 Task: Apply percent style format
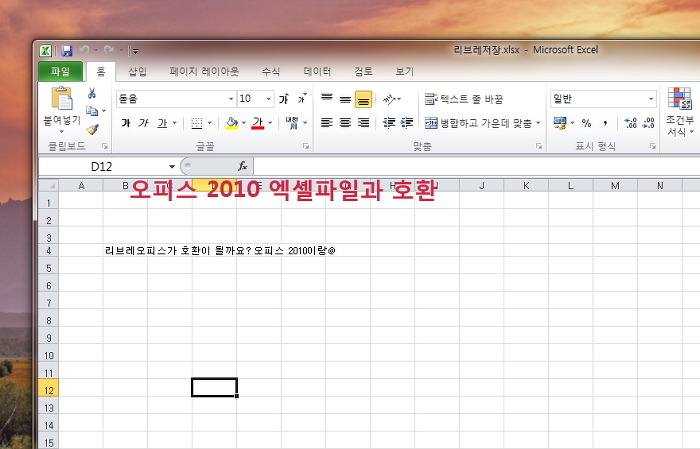click(x=587, y=123)
